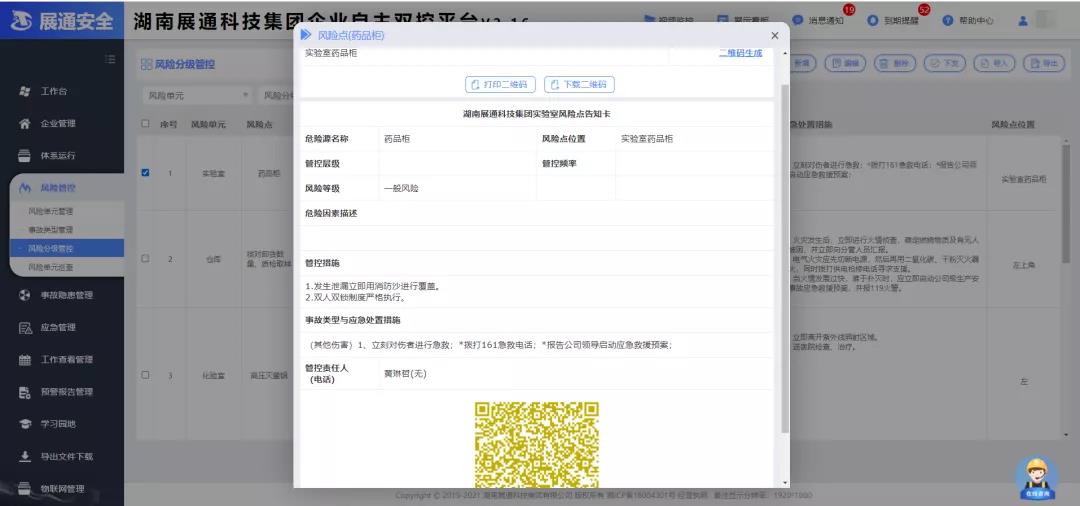Viewport: 1080px width, 506px height.
Task: Click the 仓库 cell in row 2
Action: click(x=214, y=260)
